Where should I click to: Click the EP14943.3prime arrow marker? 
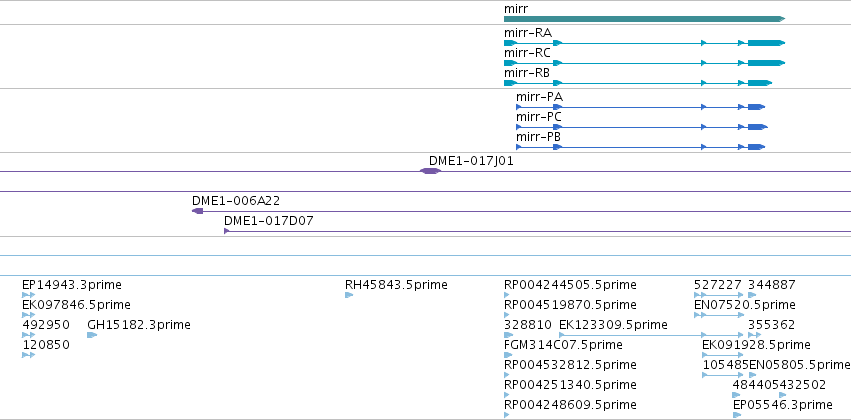coord(28,295)
